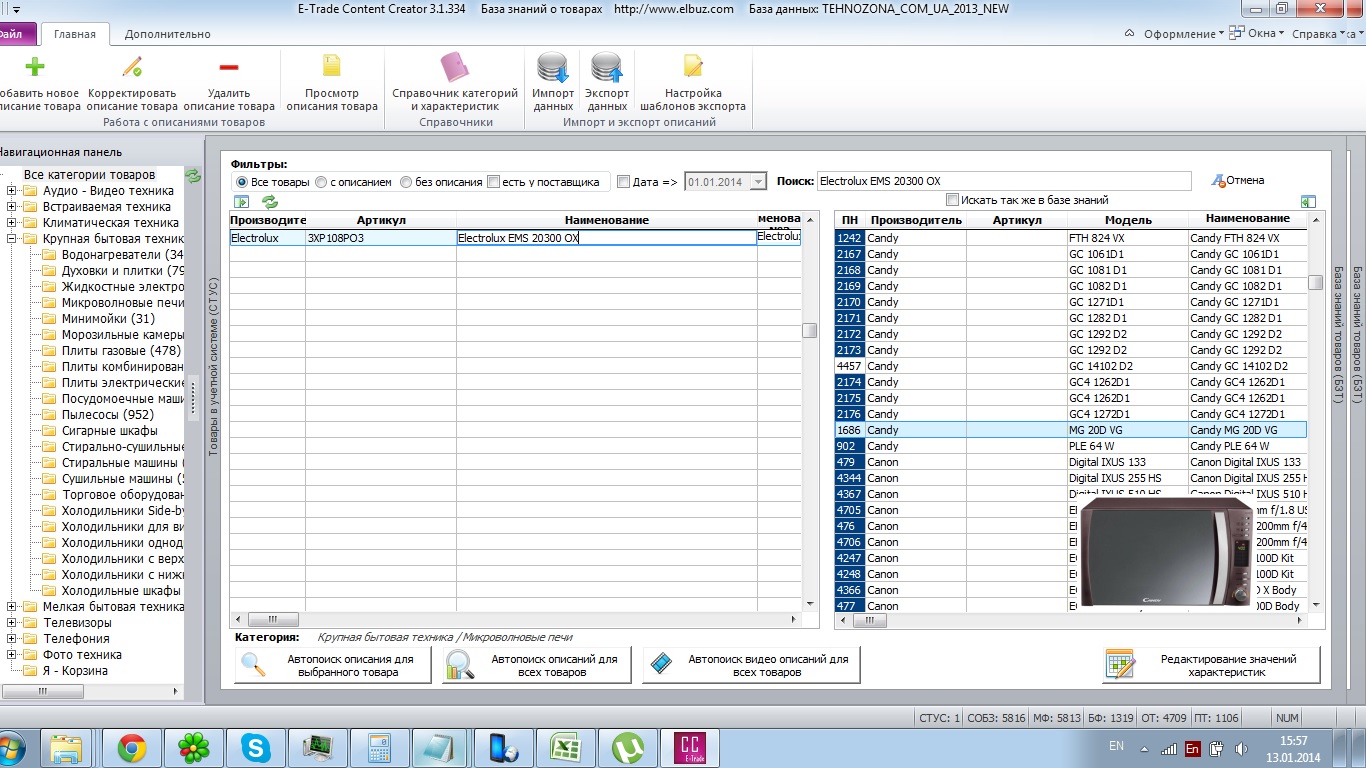1366x768 pixels.
Task: Select the Все товары radio button
Action: (x=242, y=182)
